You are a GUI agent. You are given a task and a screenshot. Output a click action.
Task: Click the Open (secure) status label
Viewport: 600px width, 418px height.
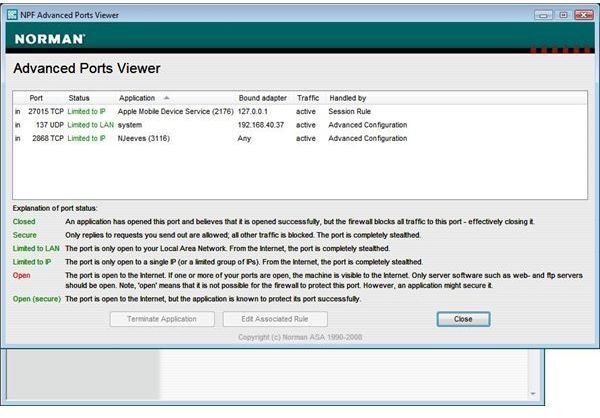pos(37,299)
